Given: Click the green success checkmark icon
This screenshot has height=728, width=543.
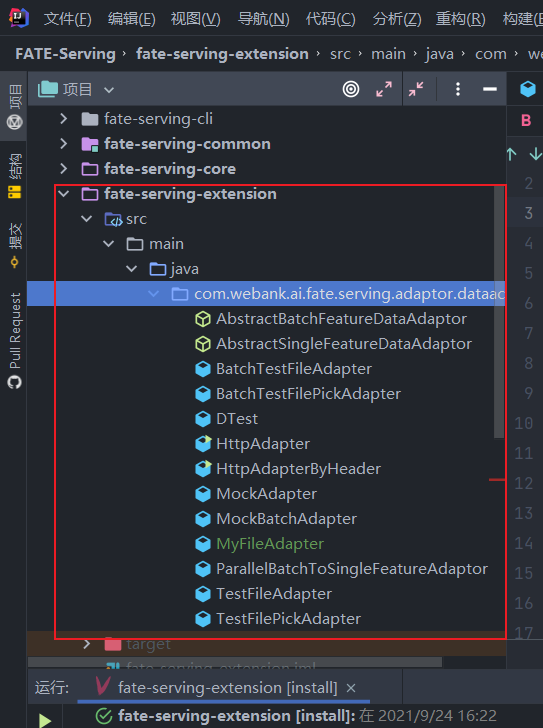Looking at the screenshot, I should tap(103, 716).
